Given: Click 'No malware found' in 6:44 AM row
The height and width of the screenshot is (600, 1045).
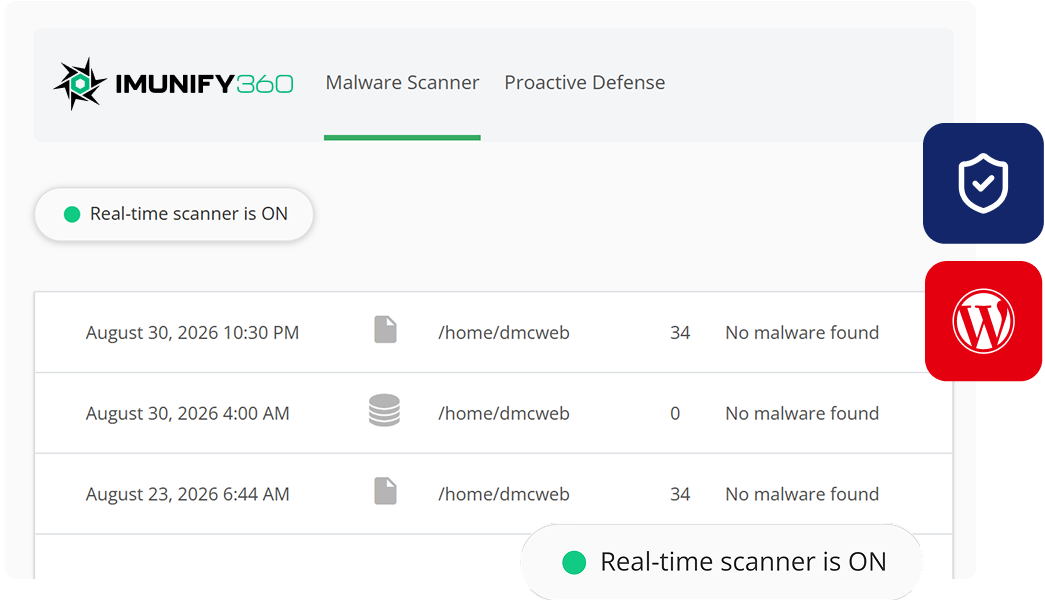Looking at the screenshot, I should coord(802,494).
